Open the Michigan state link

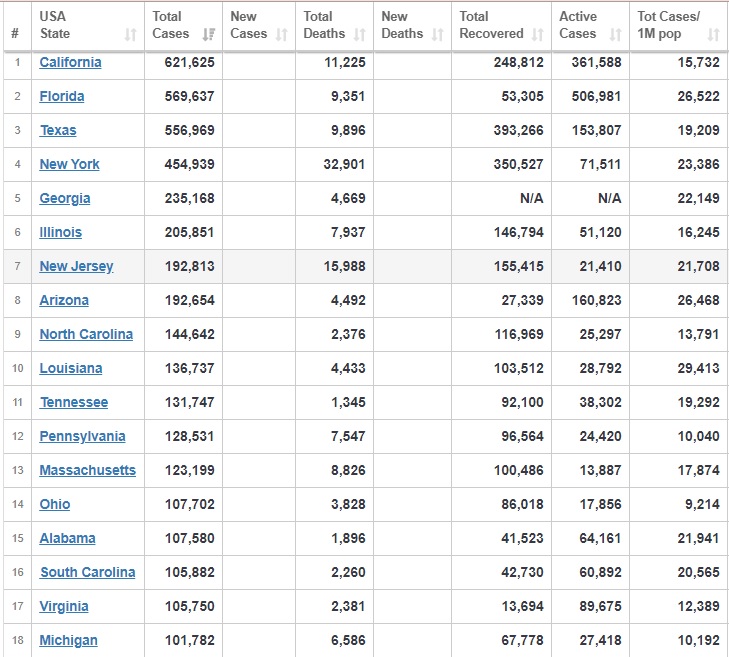[68, 640]
